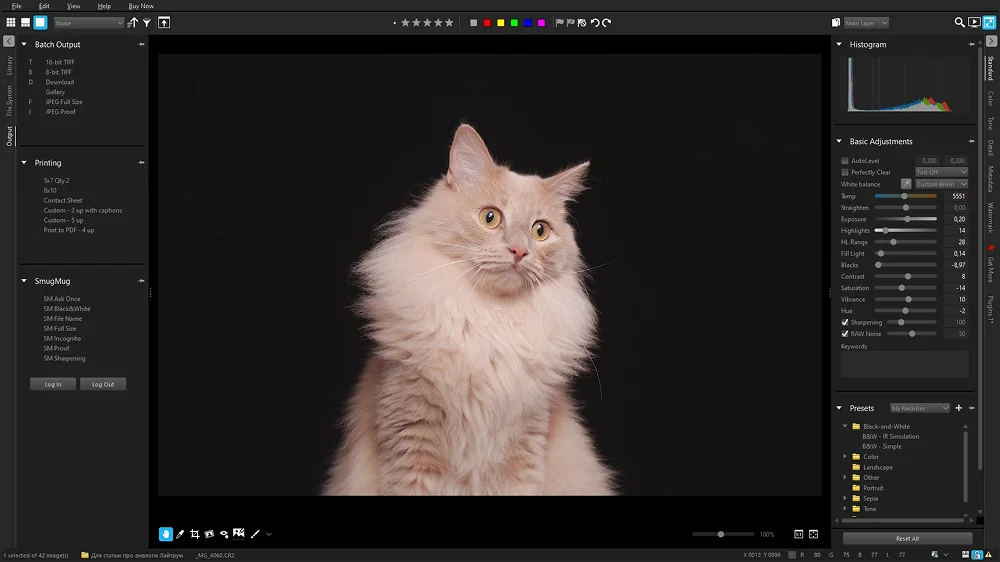Click the filter funnel icon
This screenshot has width=1000, height=562.
[x=147, y=22]
